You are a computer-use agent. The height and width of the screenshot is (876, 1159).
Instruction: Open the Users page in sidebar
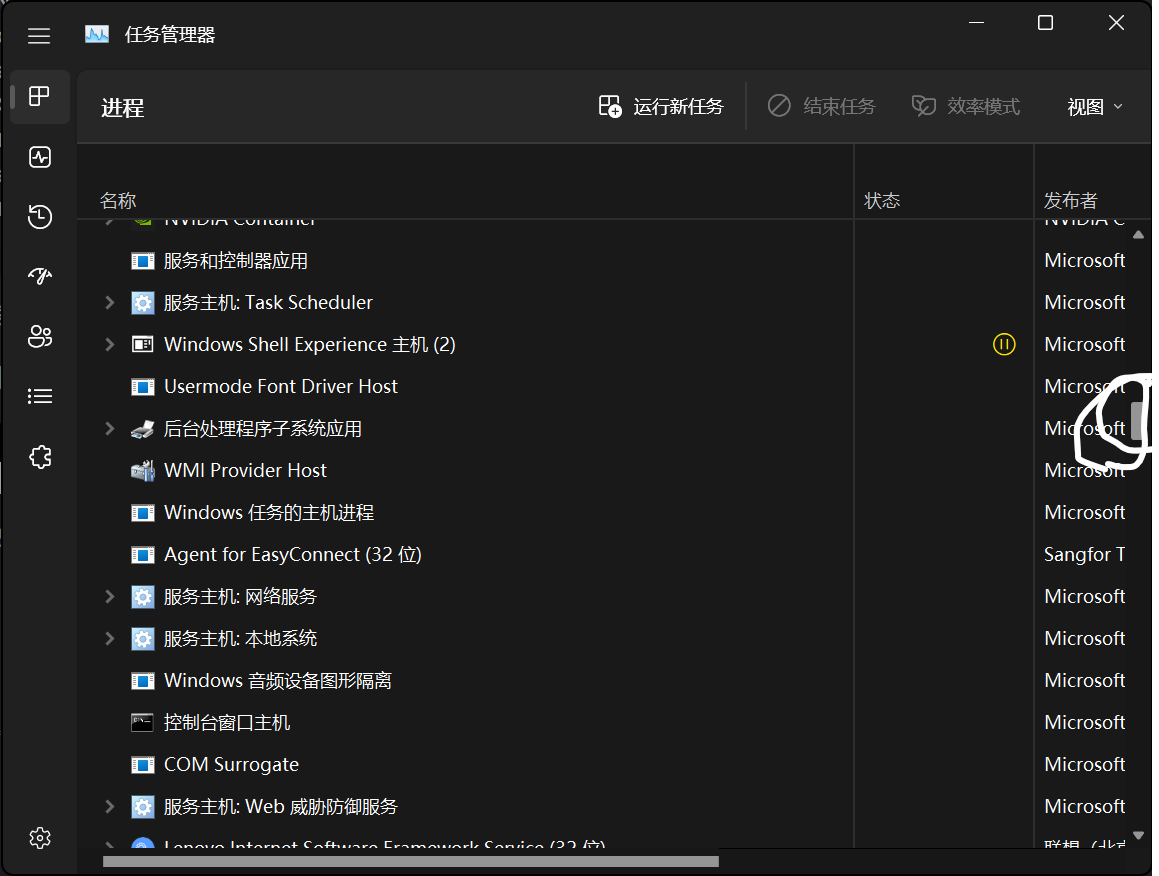coord(40,336)
